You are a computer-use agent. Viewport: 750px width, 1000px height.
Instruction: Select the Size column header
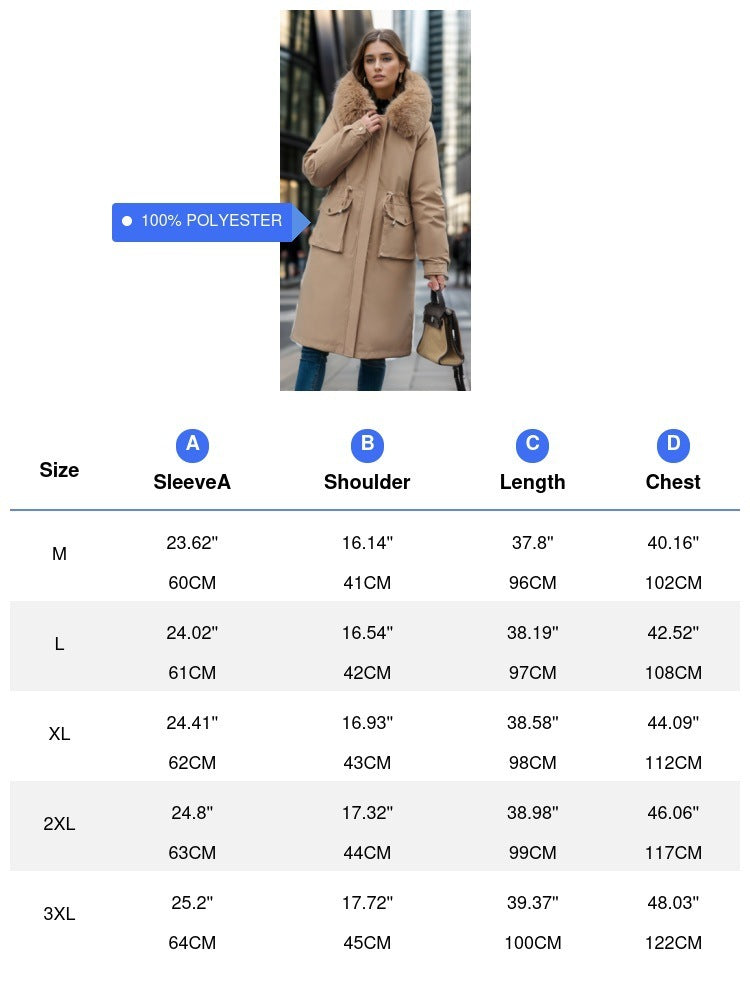[59, 470]
